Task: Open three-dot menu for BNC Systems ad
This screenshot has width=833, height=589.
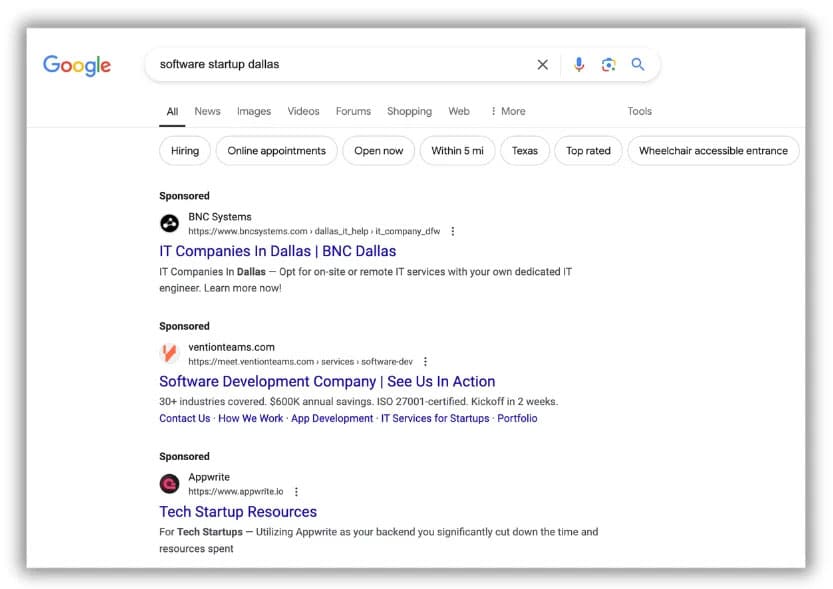Action: point(453,231)
